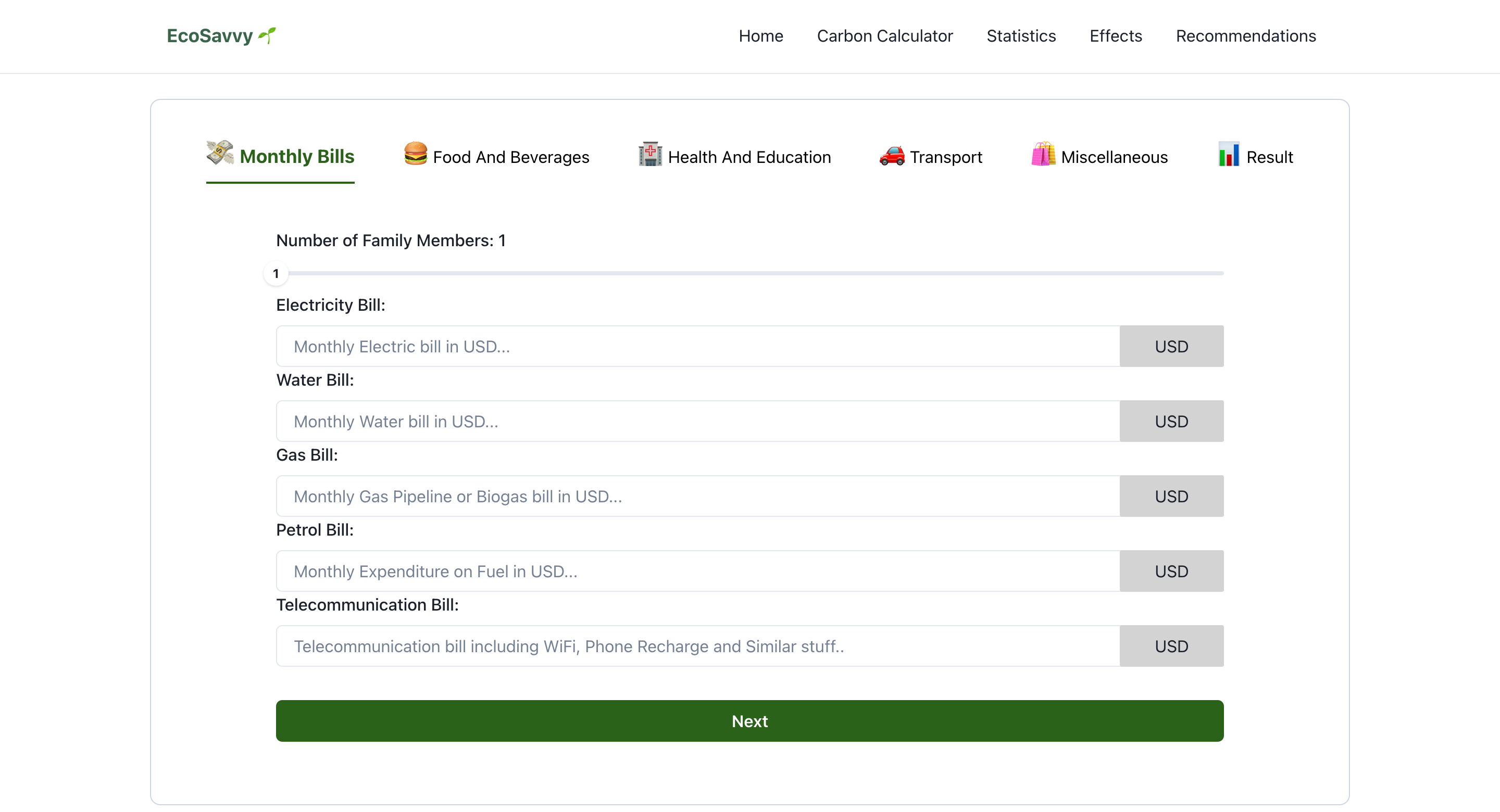Click the EcoSavvy seedling logo icon
Screen dimensions: 1500x812
[x=267, y=35]
